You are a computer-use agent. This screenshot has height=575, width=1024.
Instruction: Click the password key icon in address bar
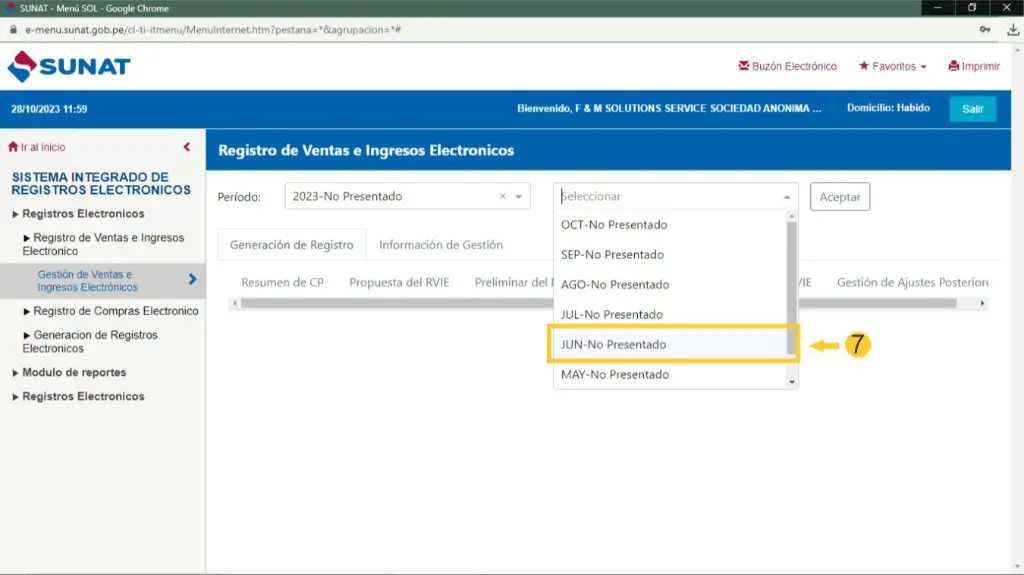click(x=985, y=29)
